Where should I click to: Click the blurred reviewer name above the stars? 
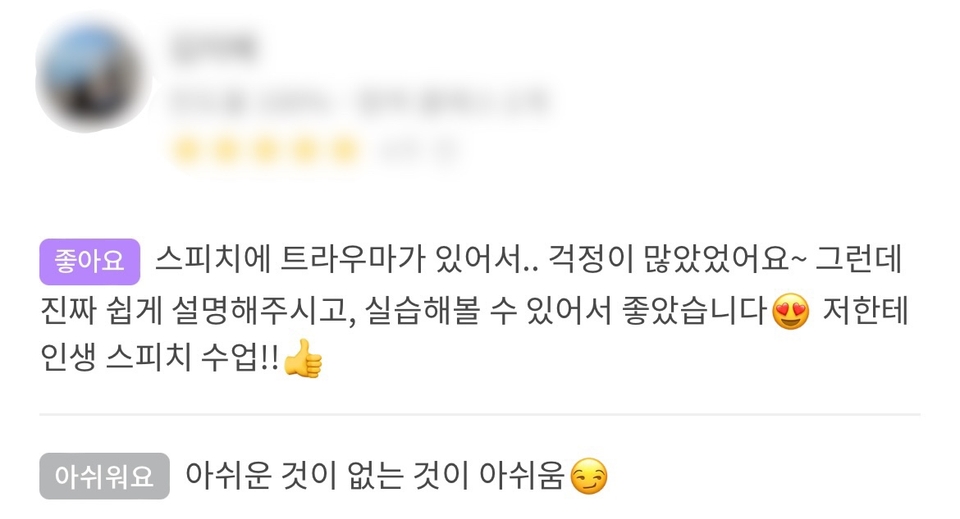tap(212, 47)
